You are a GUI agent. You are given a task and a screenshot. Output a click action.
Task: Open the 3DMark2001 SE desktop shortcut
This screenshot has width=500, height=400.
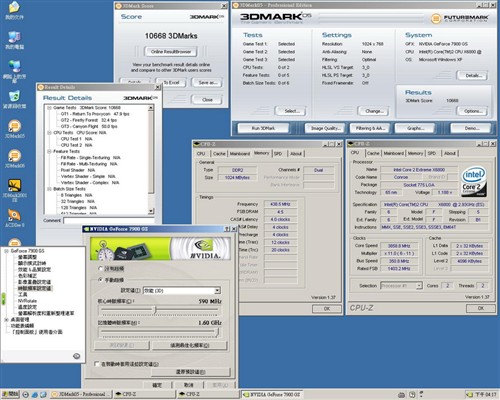[x=14, y=190]
